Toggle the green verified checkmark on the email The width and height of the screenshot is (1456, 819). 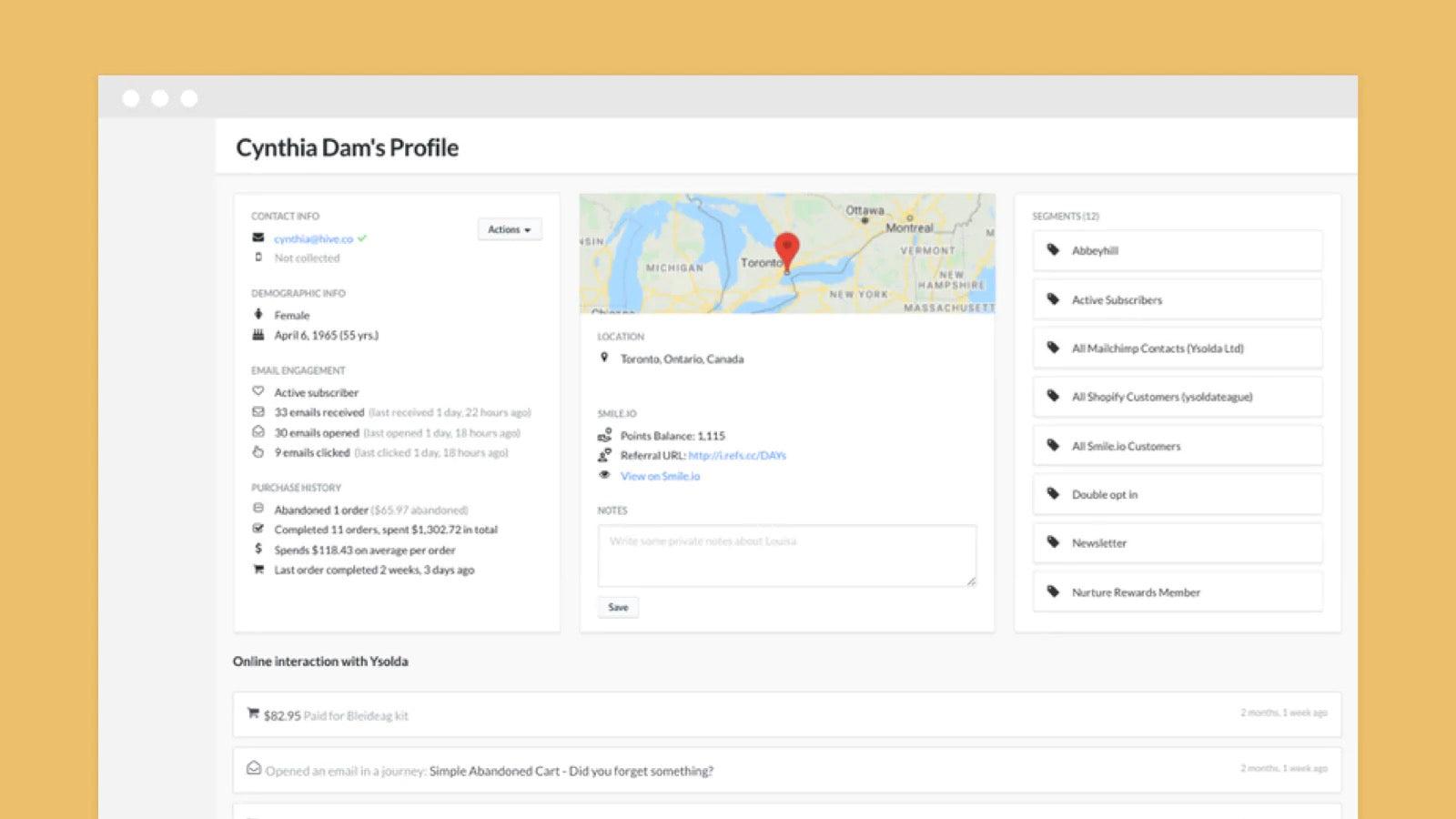tap(362, 238)
